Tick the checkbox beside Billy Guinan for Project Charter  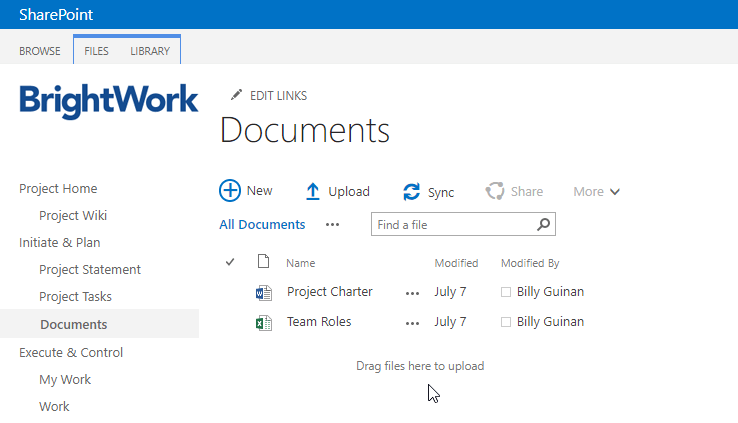[506, 293]
